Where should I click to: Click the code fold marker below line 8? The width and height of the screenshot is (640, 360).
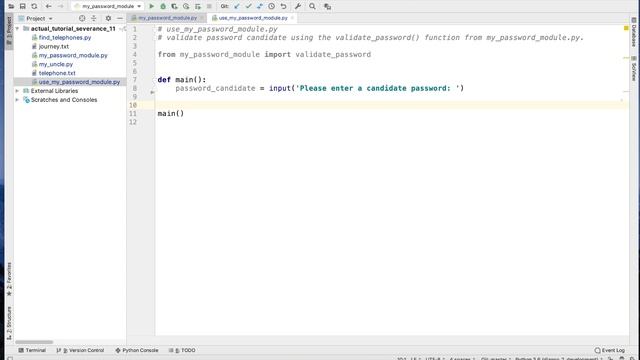[152, 93]
